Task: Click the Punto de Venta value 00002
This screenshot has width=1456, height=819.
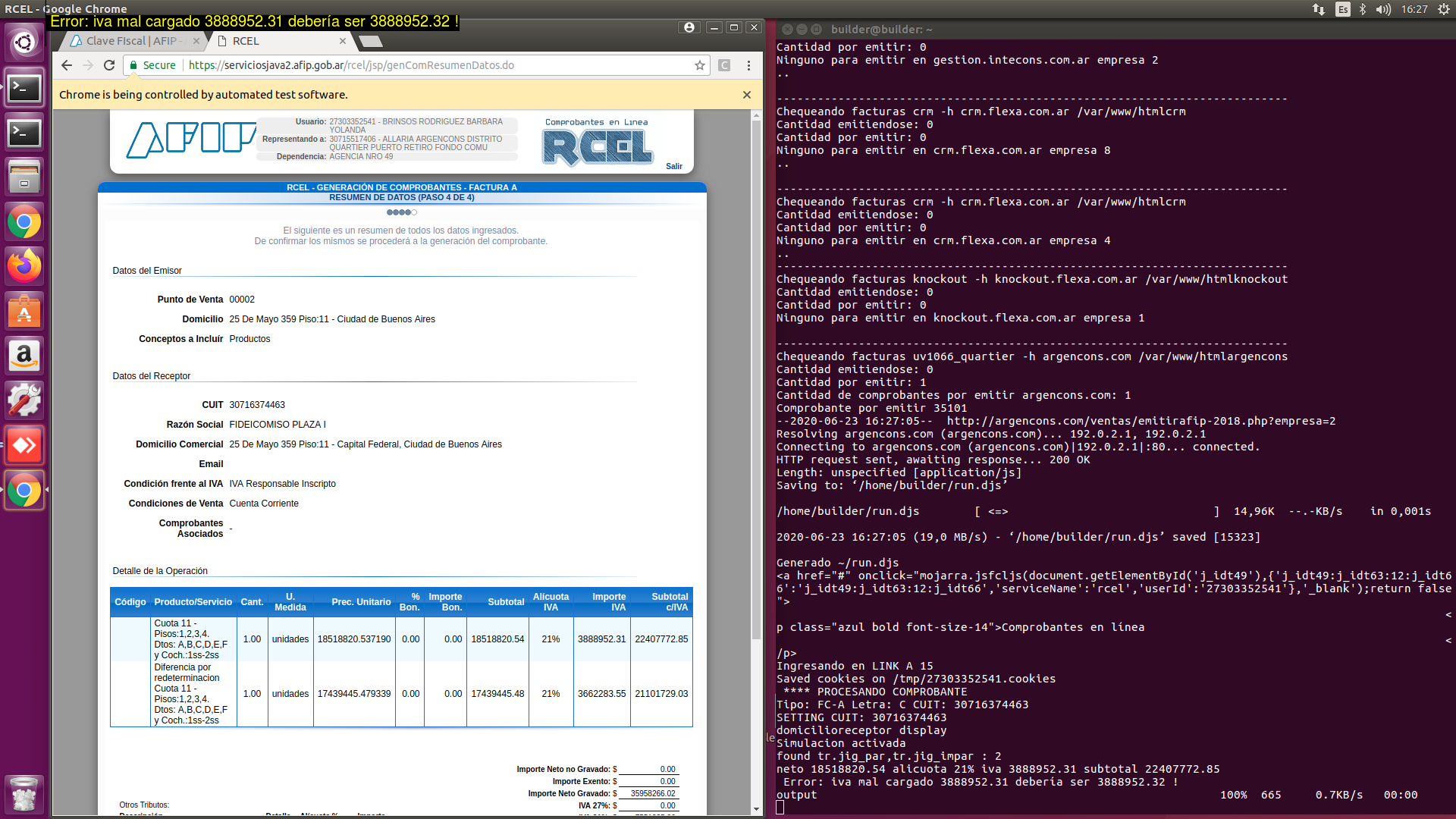Action: pos(242,300)
